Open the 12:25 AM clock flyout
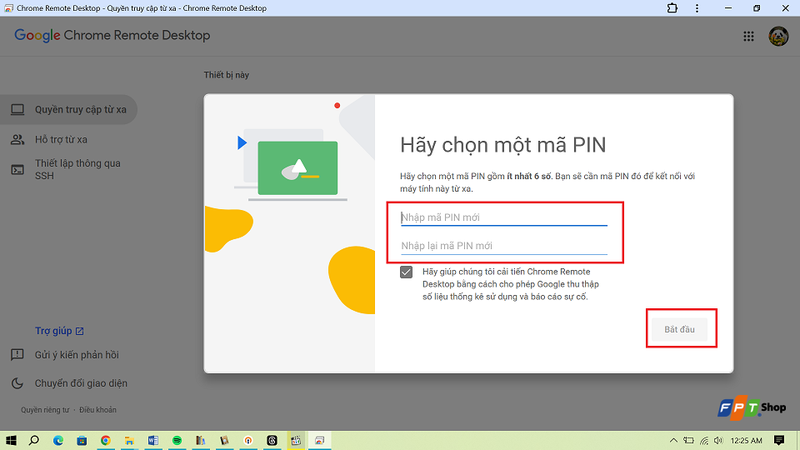The height and width of the screenshot is (450, 800). (x=746, y=440)
